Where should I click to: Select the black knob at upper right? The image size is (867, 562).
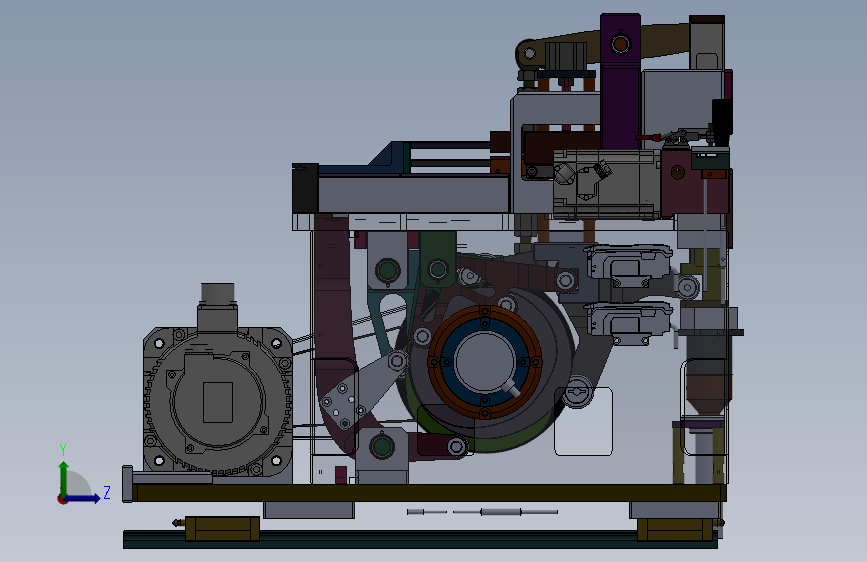[722, 121]
